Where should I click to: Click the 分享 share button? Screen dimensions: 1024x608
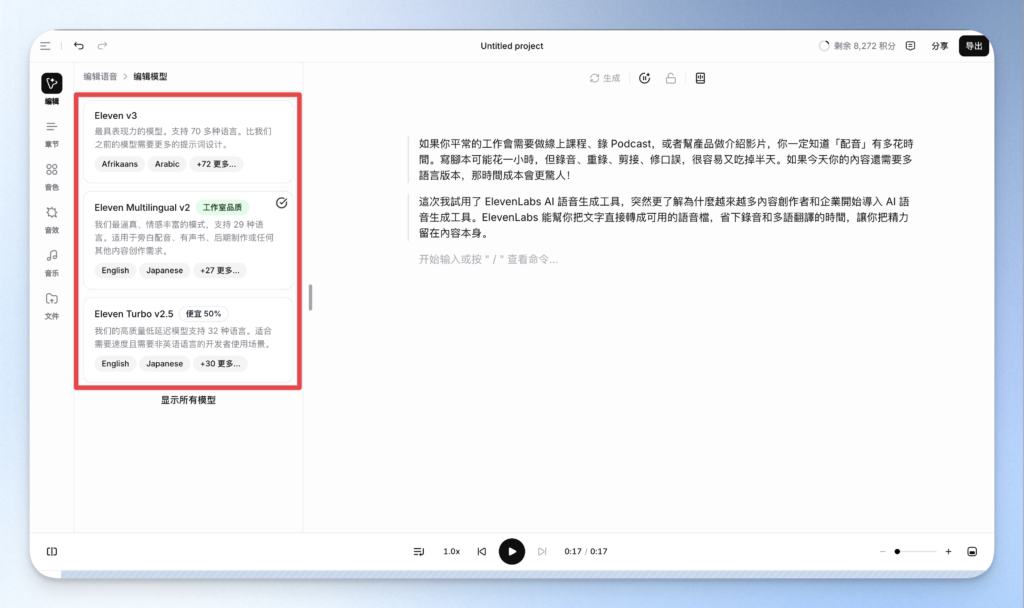[940, 46]
